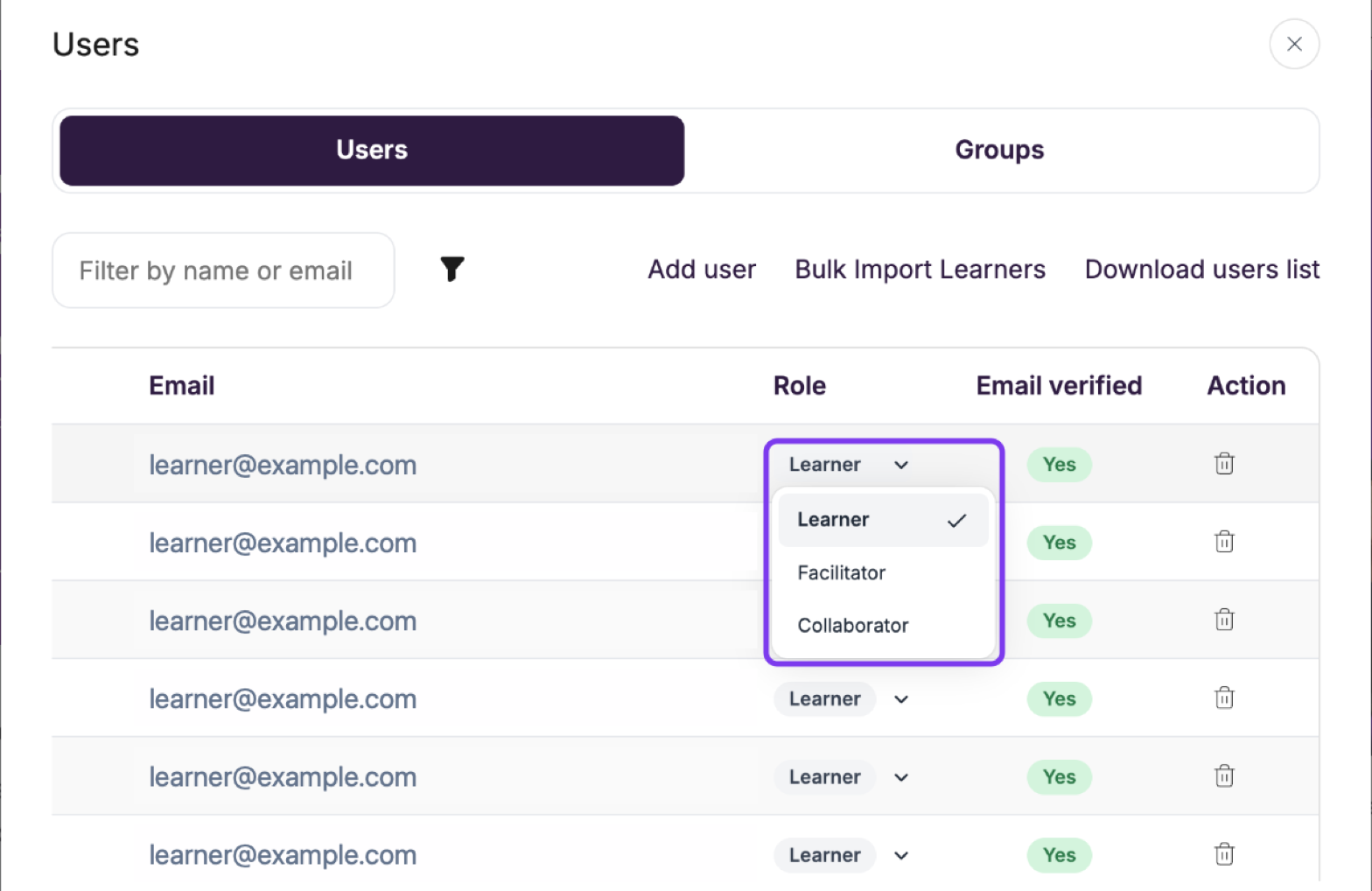
Task: Click the funnel filter icon
Action: click(x=452, y=269)
